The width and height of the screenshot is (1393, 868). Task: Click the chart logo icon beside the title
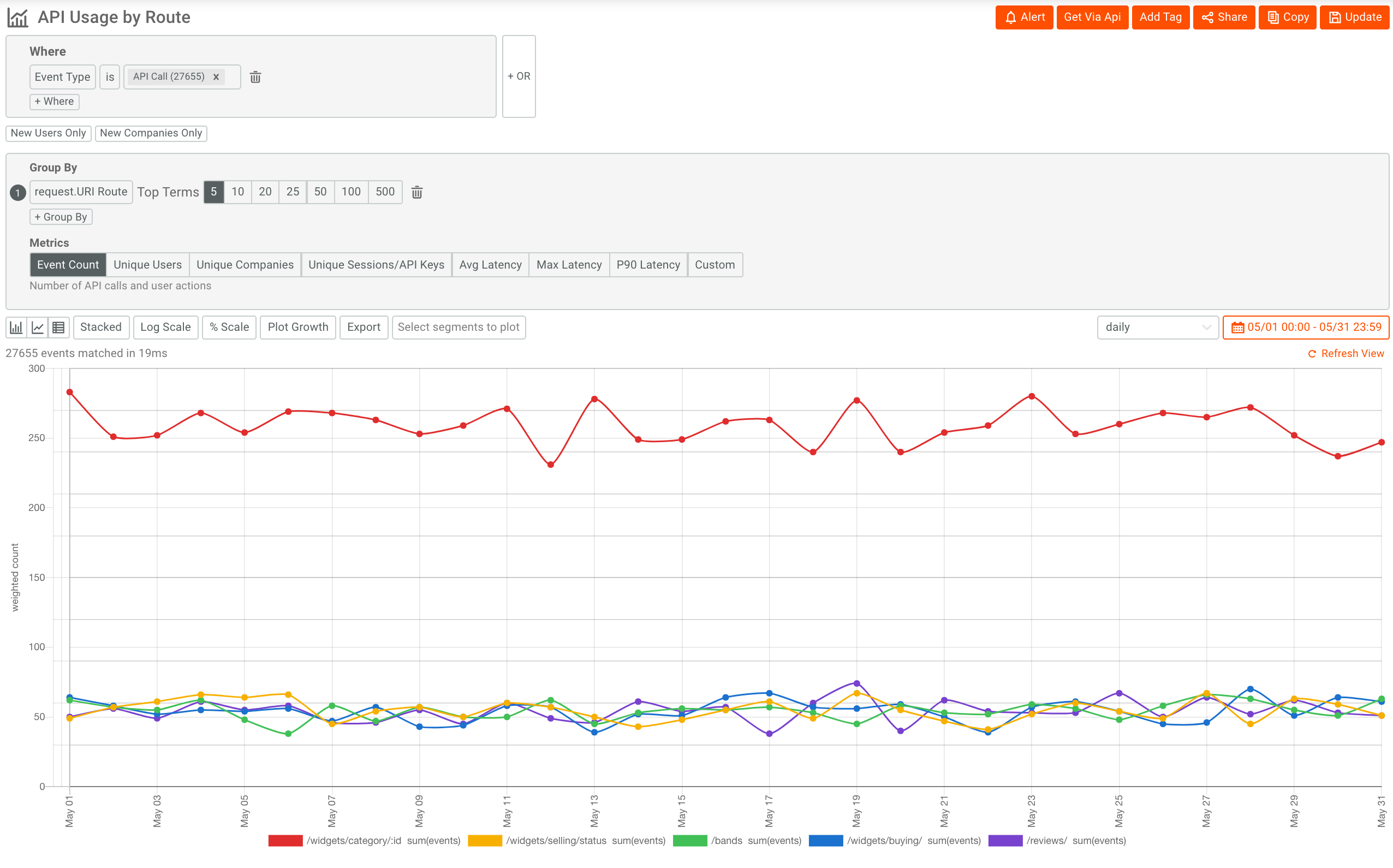coord(17,17)
